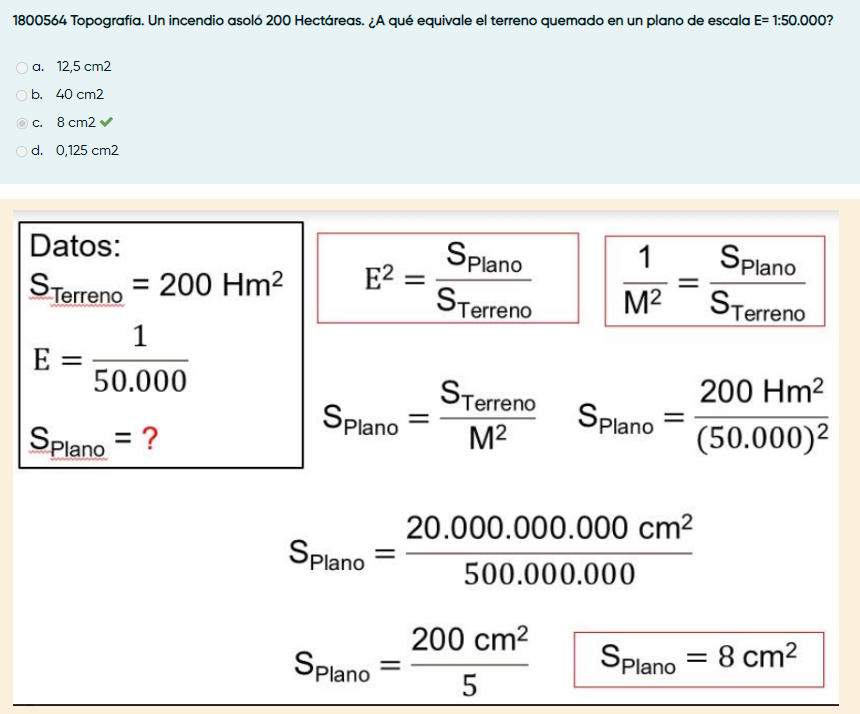The image size is (860, 714).
Task: Click the answer label "0,125 cm2"
Action: click(x=87, y=151)
